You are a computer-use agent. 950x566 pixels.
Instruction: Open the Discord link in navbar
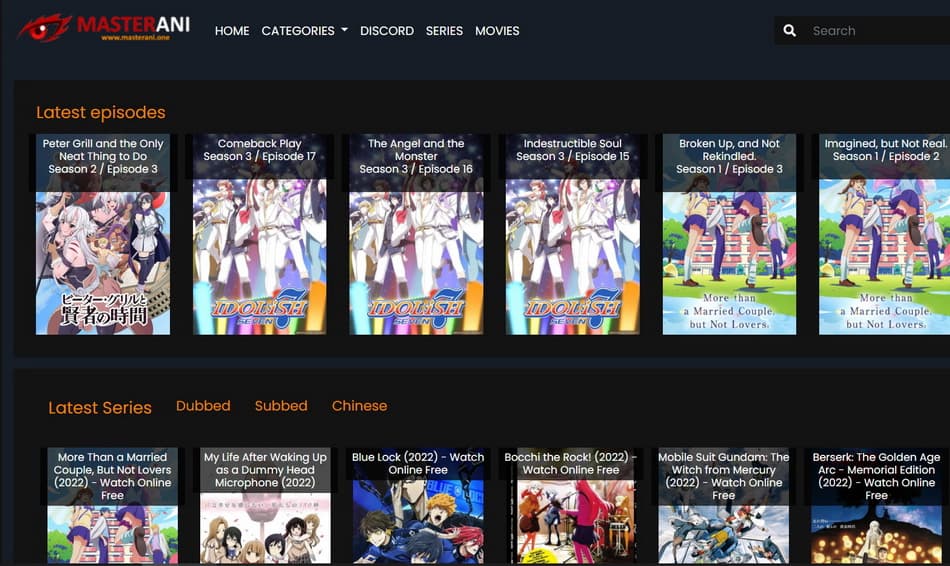(x=387, y=31)
